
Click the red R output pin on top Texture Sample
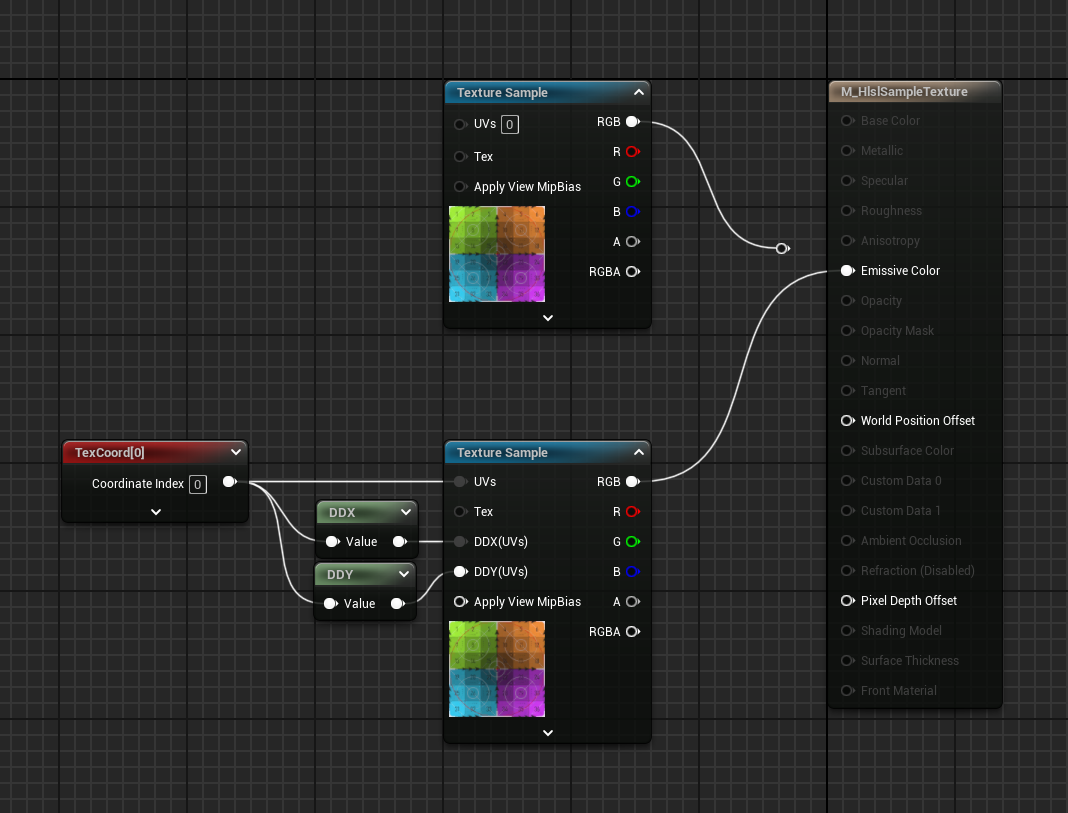pyautogui.click(x=632, y=152)
